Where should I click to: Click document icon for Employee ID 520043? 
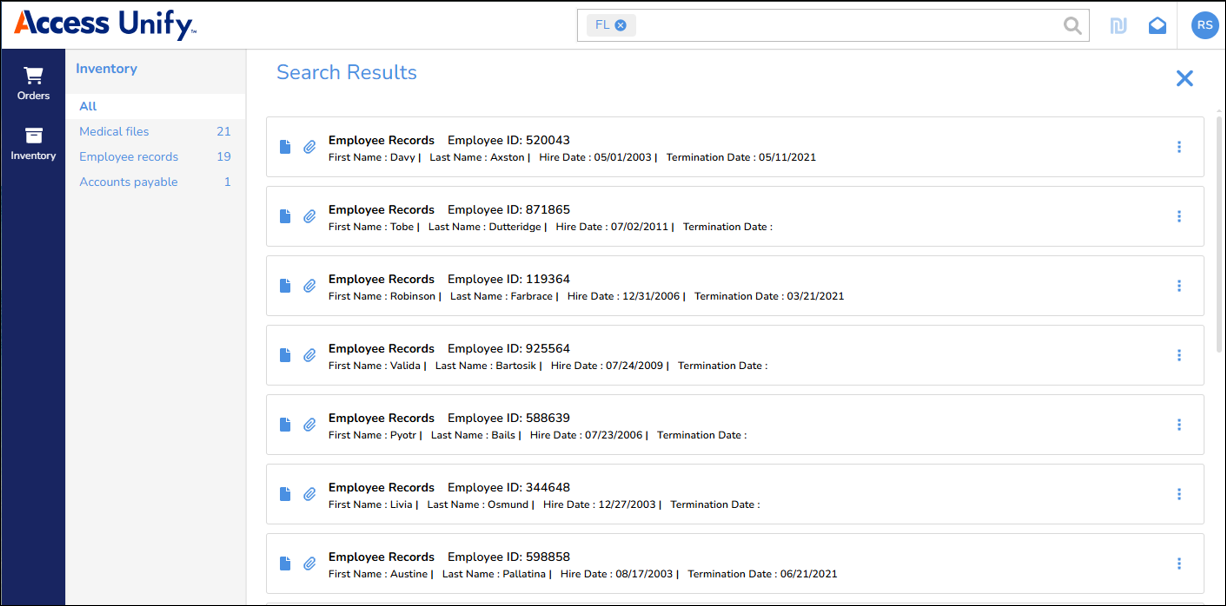pyautogui.click(x=285, y=147)
